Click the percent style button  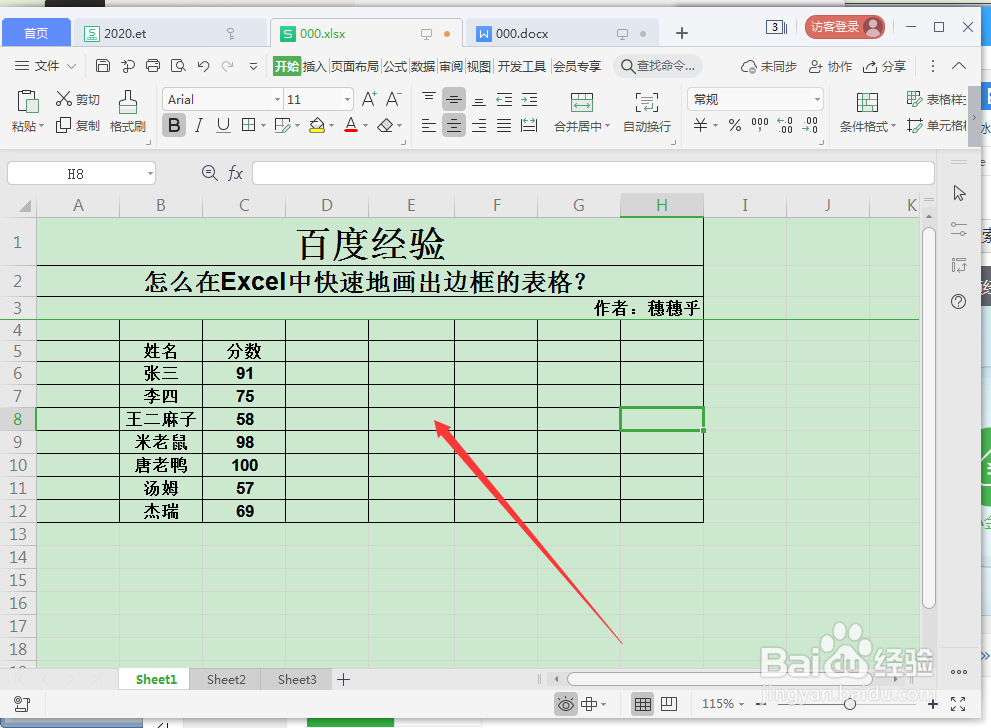734,125
